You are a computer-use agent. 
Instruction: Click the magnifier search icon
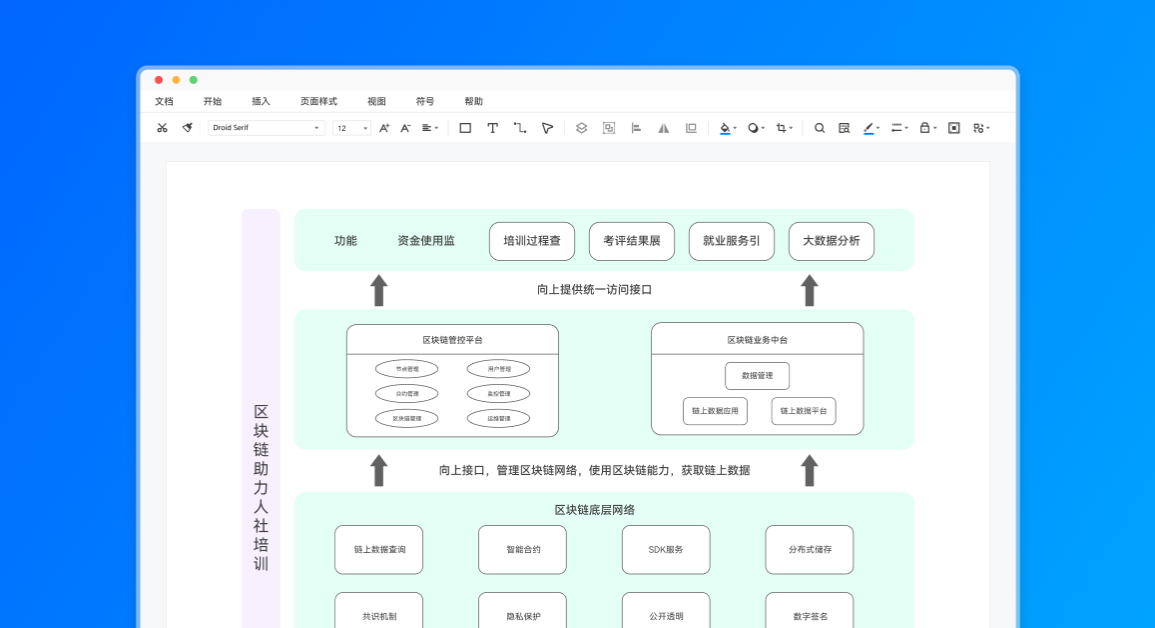(x=819, y=128)
